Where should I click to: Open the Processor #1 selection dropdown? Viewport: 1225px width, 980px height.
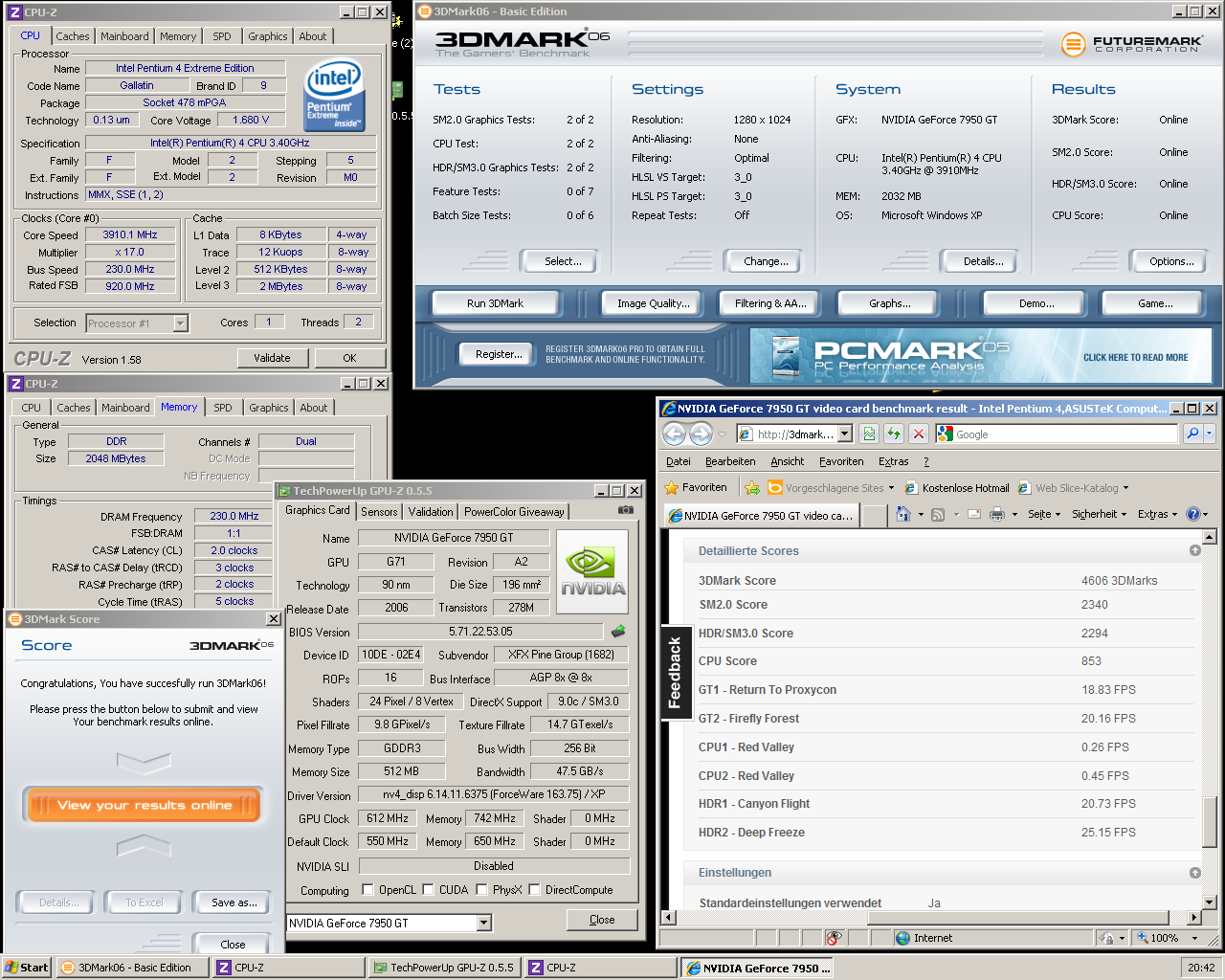tap(180, 323)
